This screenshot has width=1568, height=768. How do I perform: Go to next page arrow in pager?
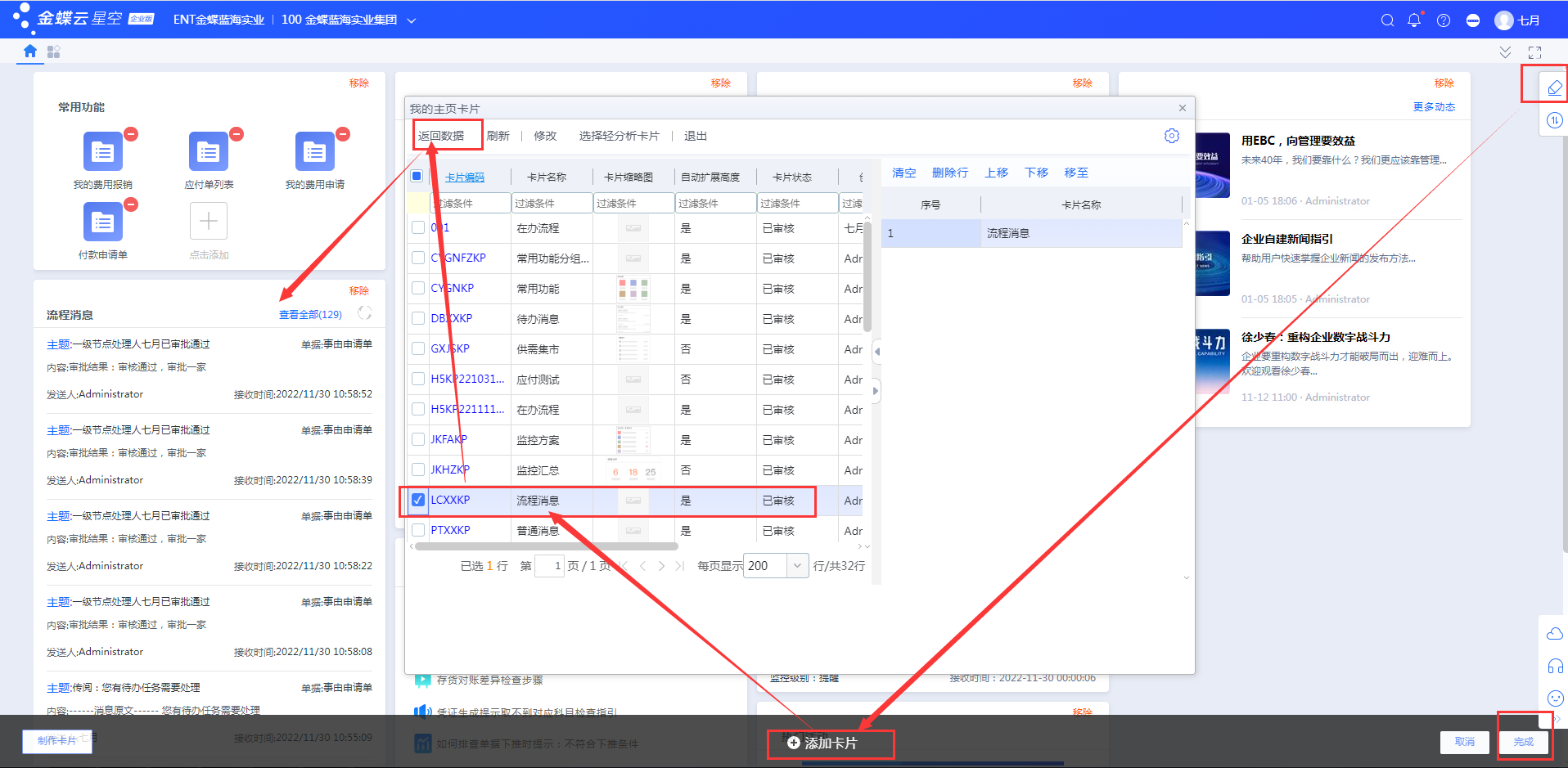coord(661,566)
